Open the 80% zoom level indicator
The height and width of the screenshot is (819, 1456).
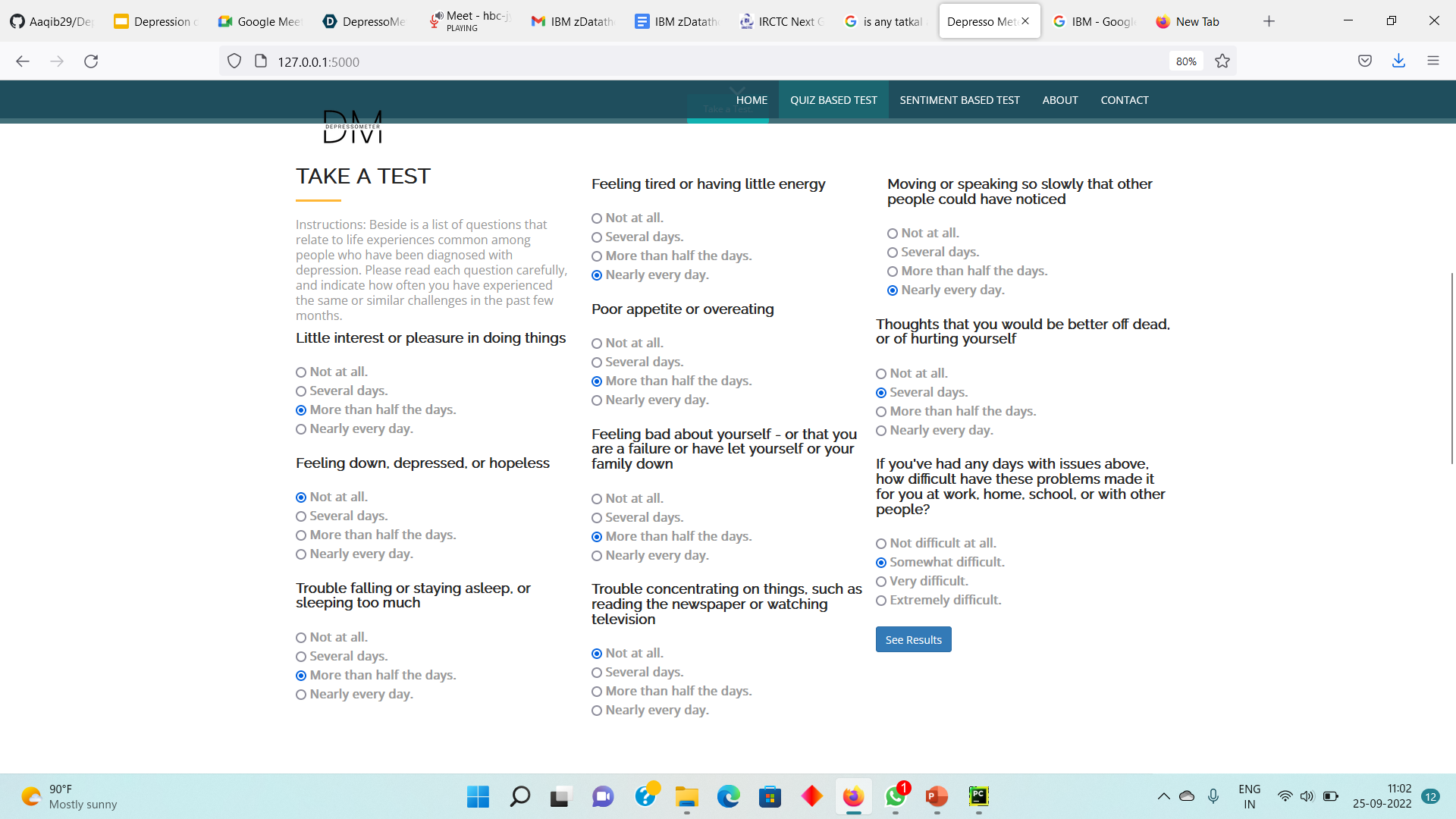point(1186,61)
